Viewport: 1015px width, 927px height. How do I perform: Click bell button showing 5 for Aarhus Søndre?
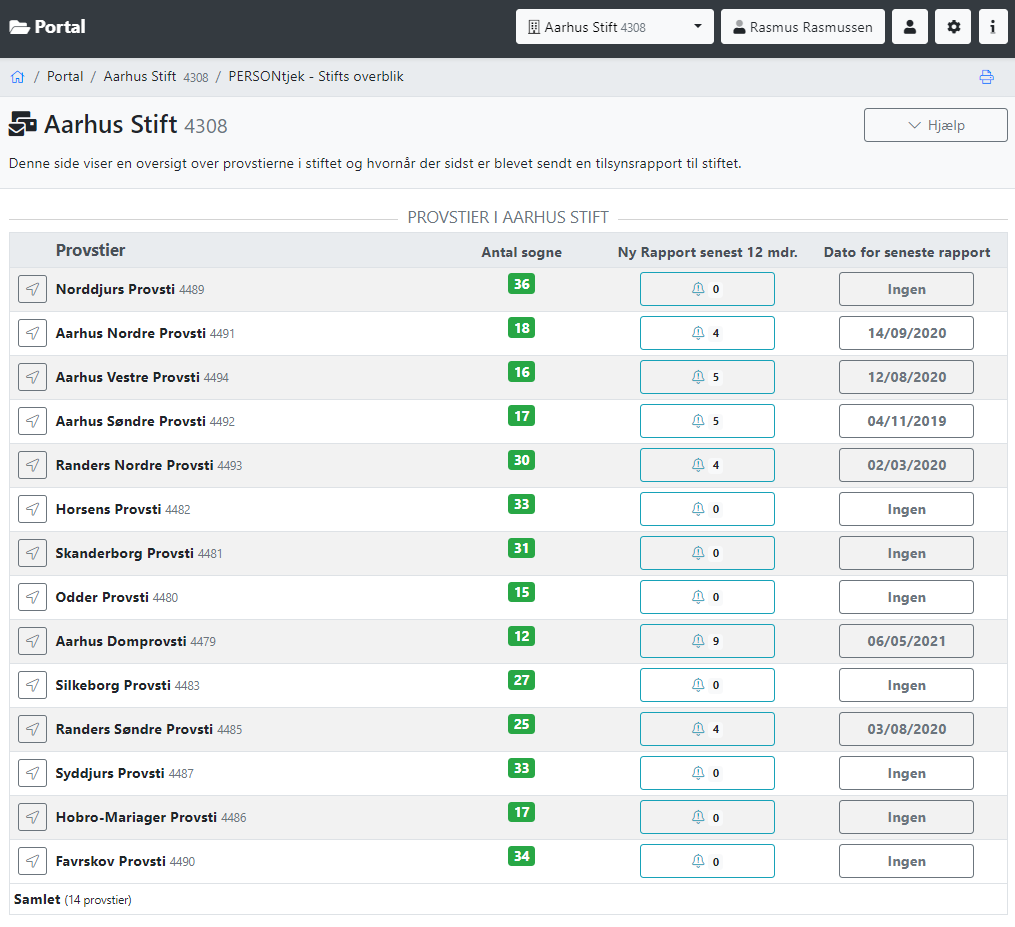tap(707, 421)
